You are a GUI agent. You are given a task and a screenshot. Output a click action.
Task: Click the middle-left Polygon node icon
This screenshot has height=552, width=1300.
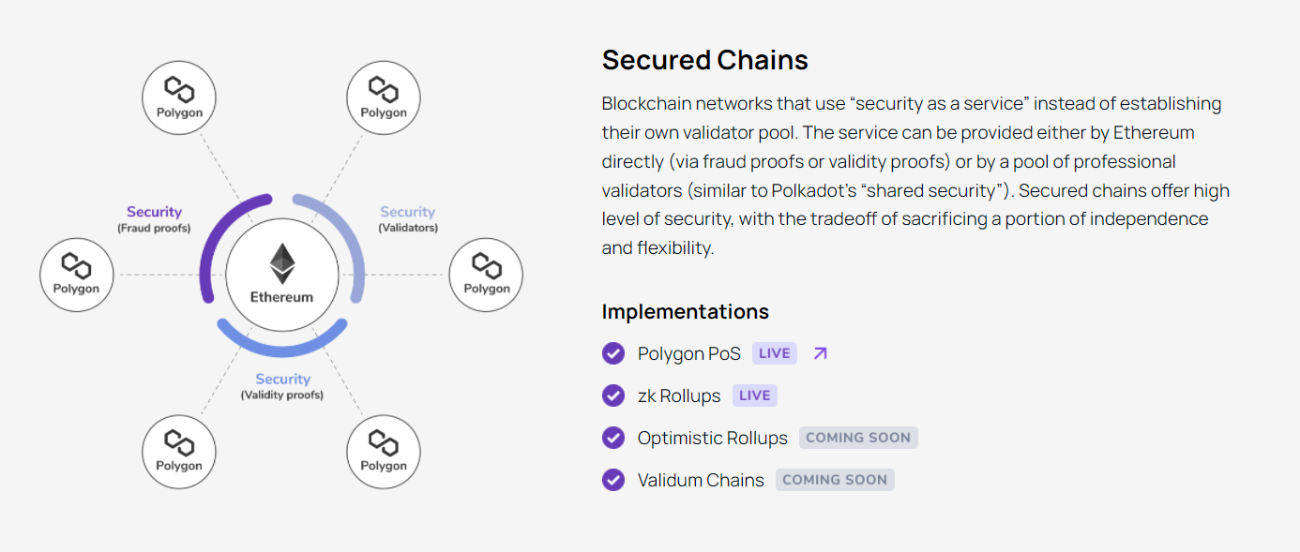click(77, 273)
